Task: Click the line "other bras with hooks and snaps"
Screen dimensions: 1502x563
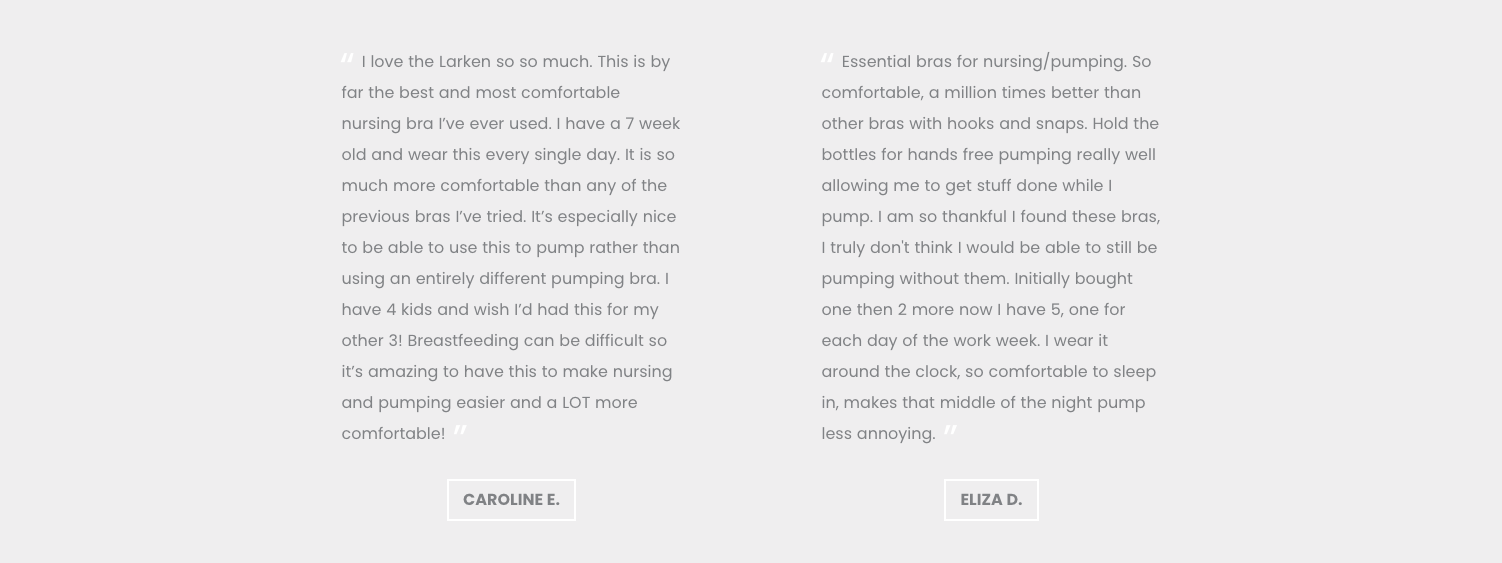Action: (x=990, y=124)
